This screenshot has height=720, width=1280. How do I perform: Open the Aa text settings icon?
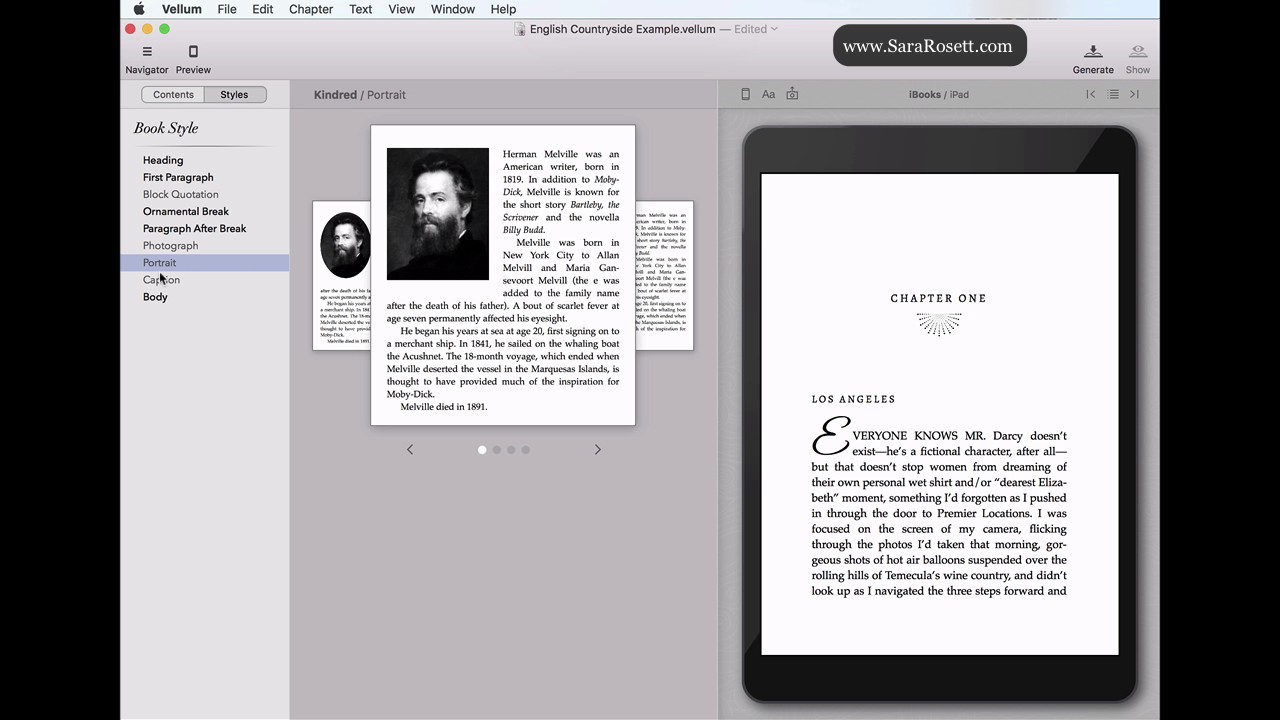click(768, 94)
